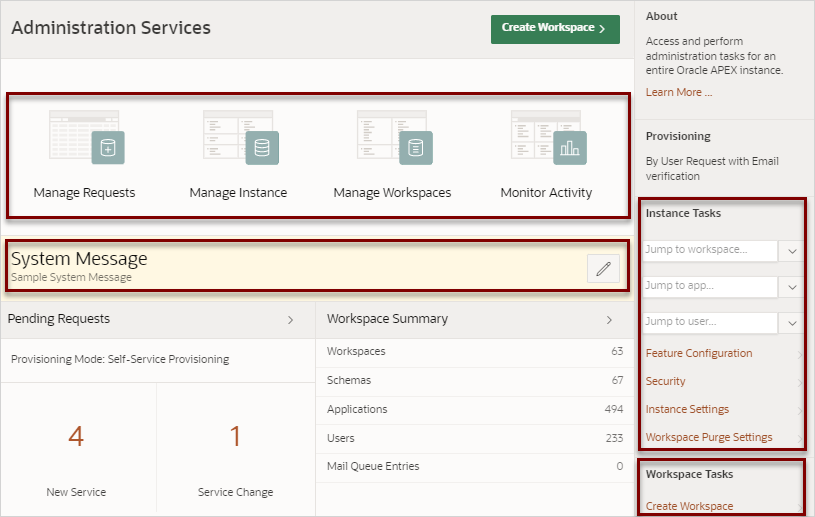The height and width of the screenshot is (517, 815).
Task: Focus the Jump to workspace input field
Action: [710, 250]
